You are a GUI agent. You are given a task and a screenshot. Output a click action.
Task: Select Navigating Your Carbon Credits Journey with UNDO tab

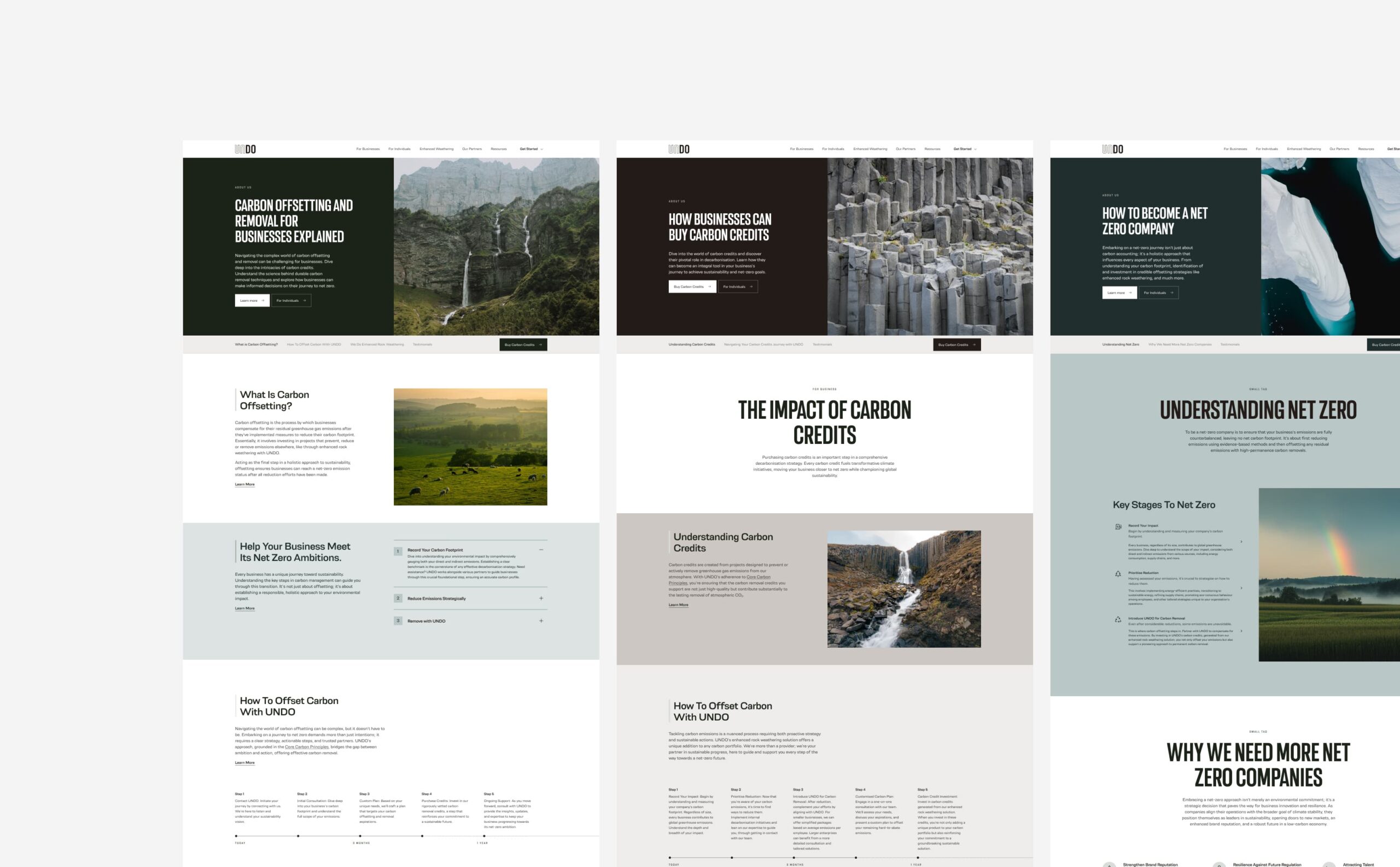763,344
